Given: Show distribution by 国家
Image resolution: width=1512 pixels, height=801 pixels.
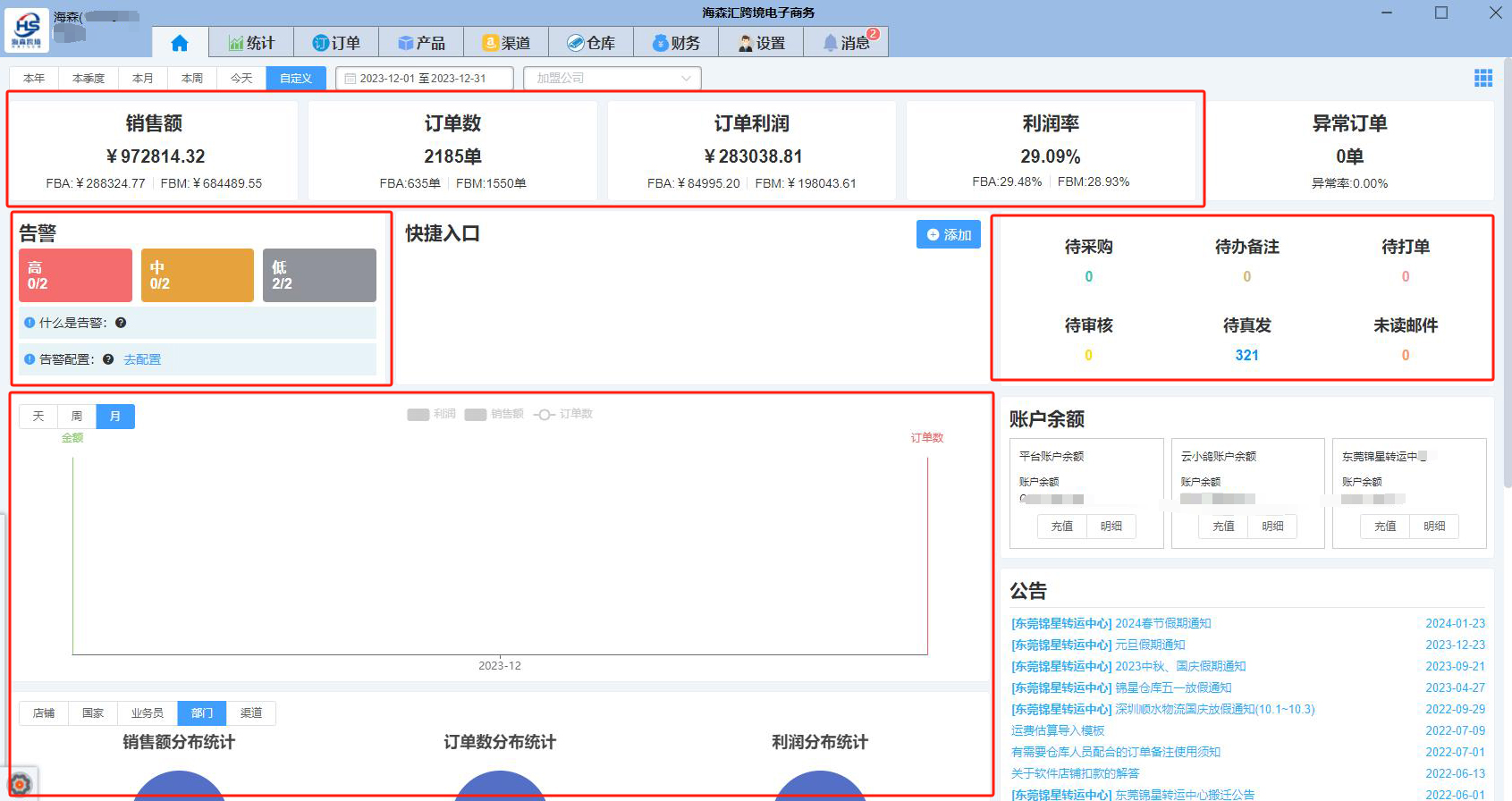Looking at the screenshot, I should point(93,713).
